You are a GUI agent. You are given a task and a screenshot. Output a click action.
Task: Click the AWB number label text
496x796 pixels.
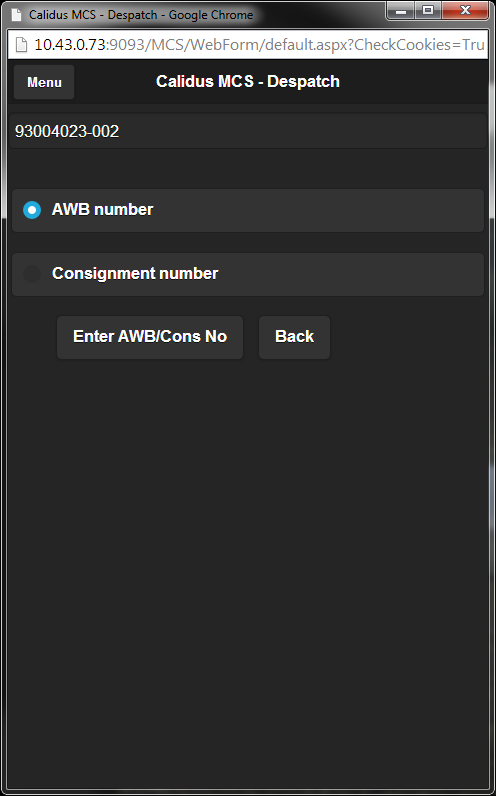click(x=103, y=210)
